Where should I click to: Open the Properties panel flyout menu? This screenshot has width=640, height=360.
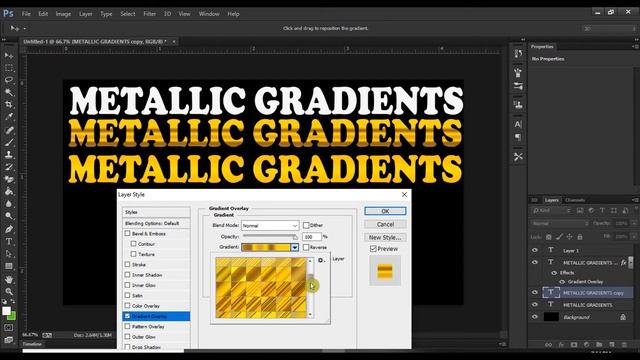(x=635, y=47)
